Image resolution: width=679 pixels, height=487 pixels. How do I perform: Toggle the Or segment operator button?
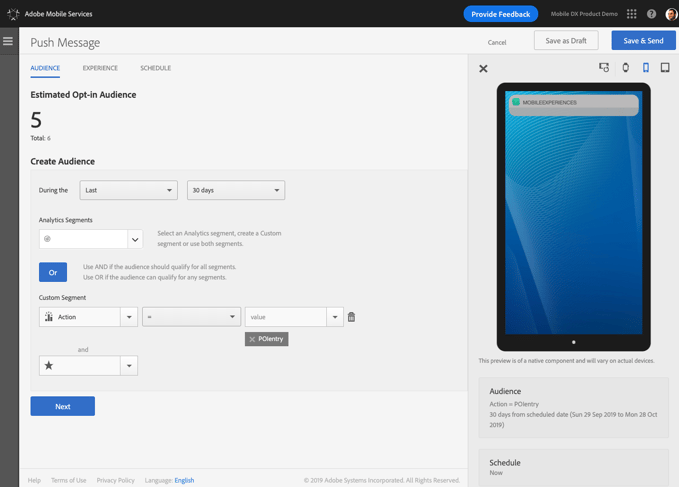point(53,272)
